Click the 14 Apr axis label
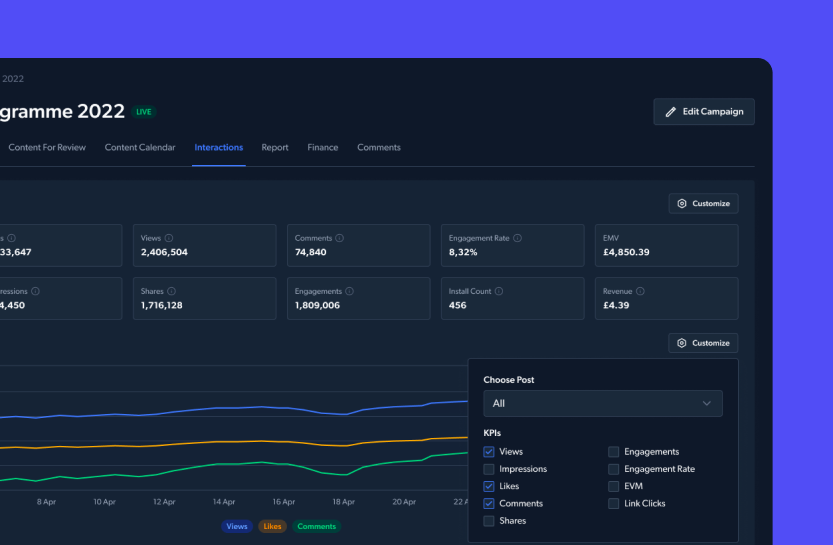Image resolution: width=833 pixels, height=545 pixels. pyautogui.click(x=224, y=502)
